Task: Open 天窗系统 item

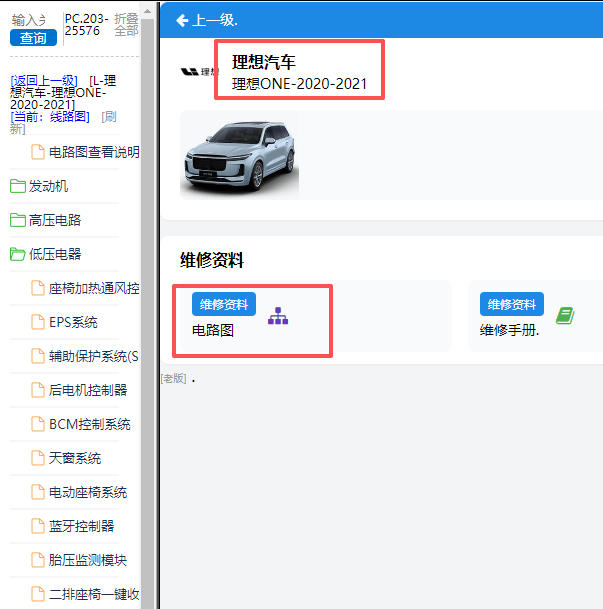Action: coord(75,458)
